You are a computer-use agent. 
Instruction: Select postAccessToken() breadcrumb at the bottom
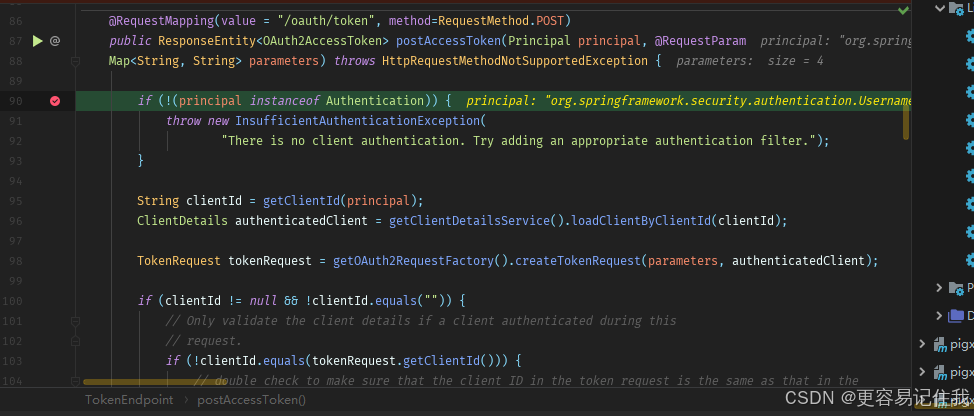tap(252, 400)
